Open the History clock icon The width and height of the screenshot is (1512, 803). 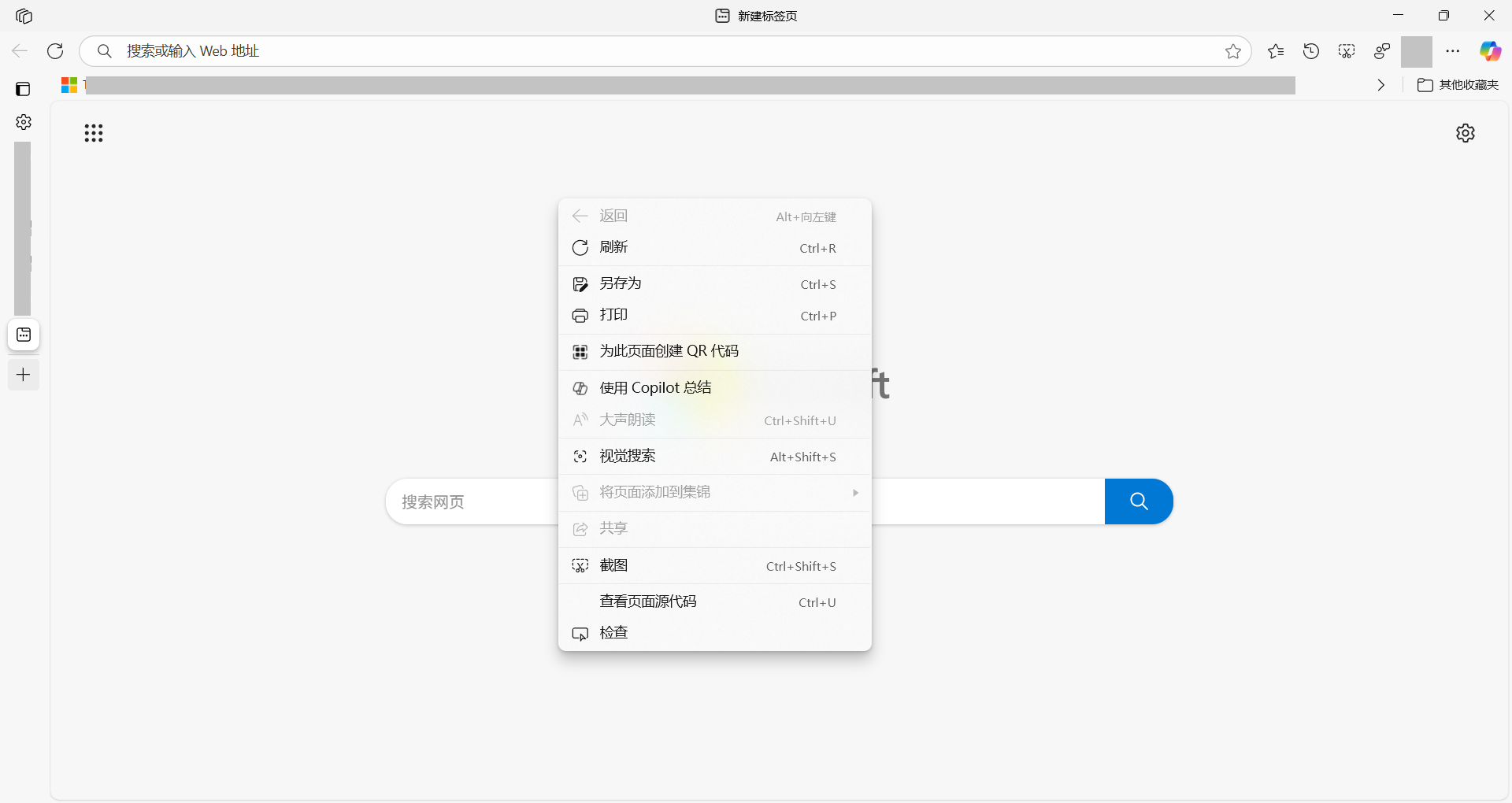1311,51
